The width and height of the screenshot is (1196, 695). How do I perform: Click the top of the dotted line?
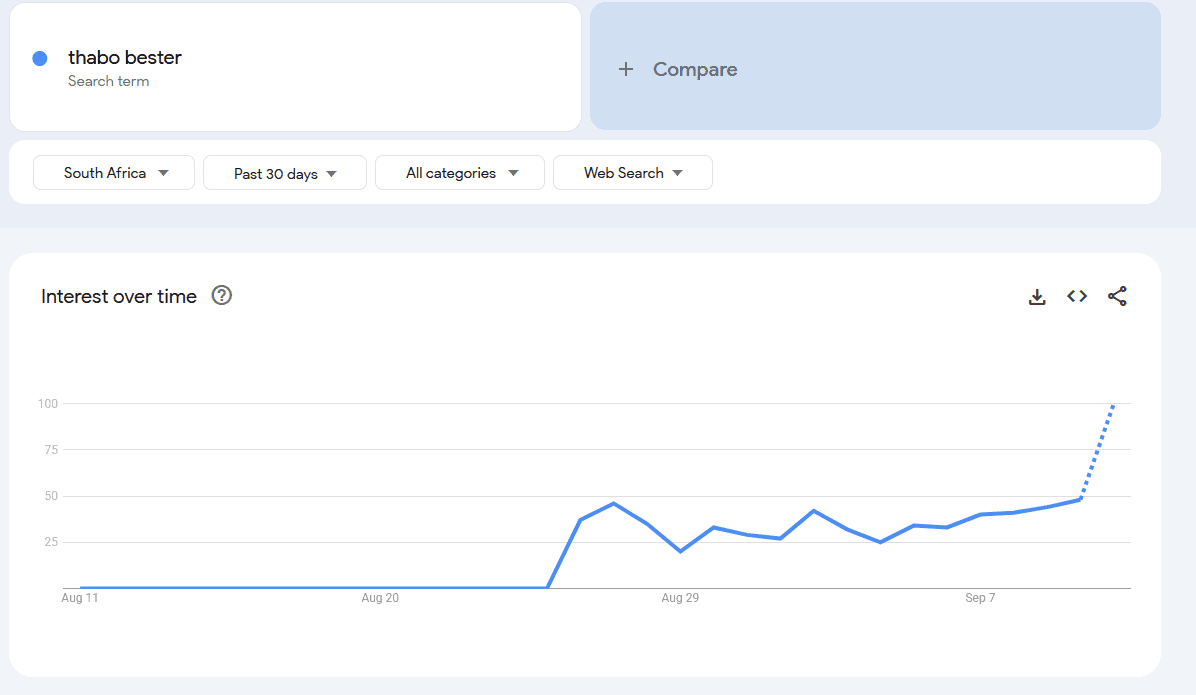[1113, 405]
